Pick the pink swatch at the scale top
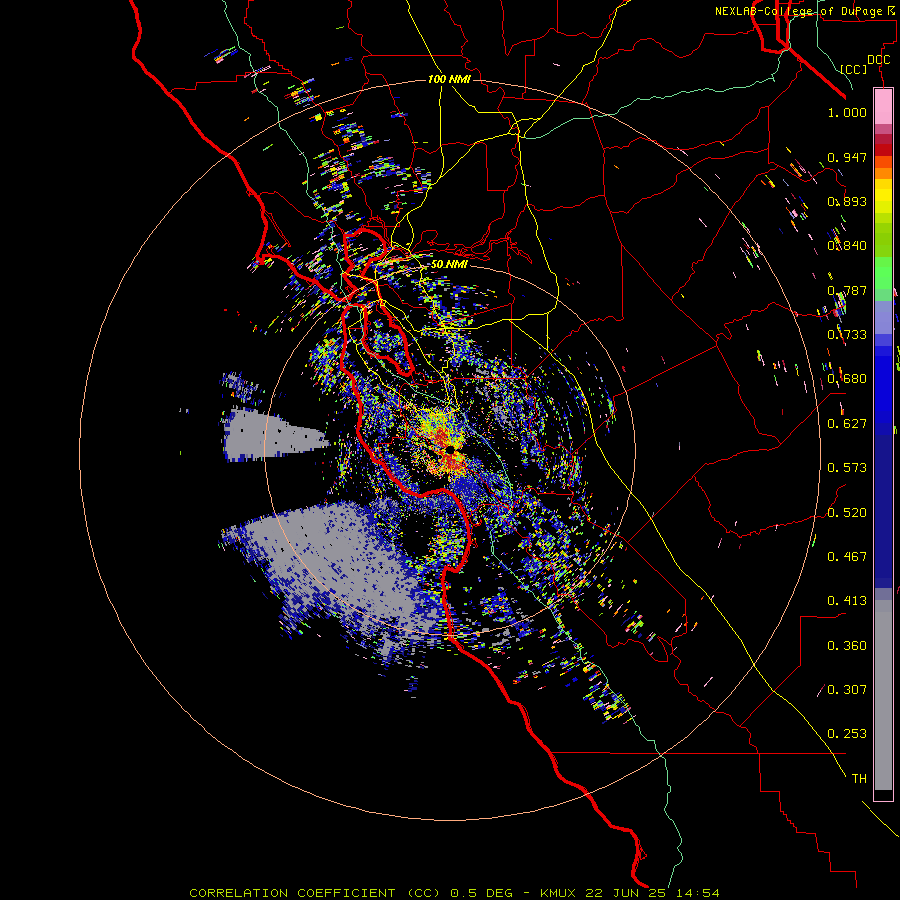Viewport: 900px width, 900px height. point(883,107)
